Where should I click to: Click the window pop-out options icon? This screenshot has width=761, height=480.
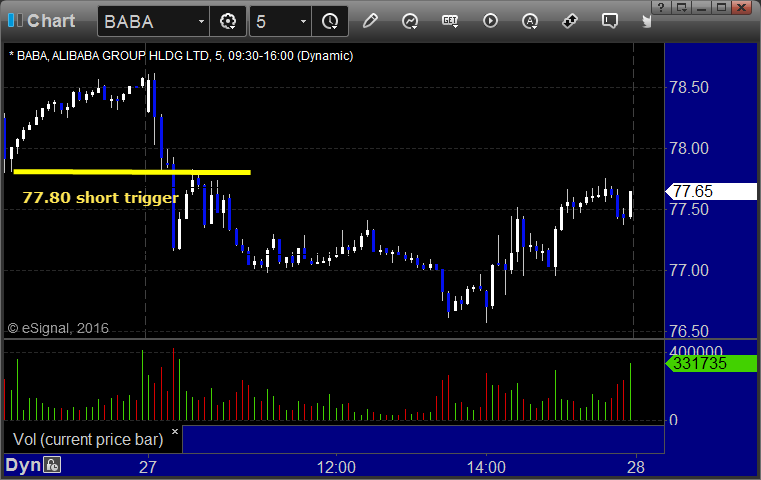(x=681, y=7)
